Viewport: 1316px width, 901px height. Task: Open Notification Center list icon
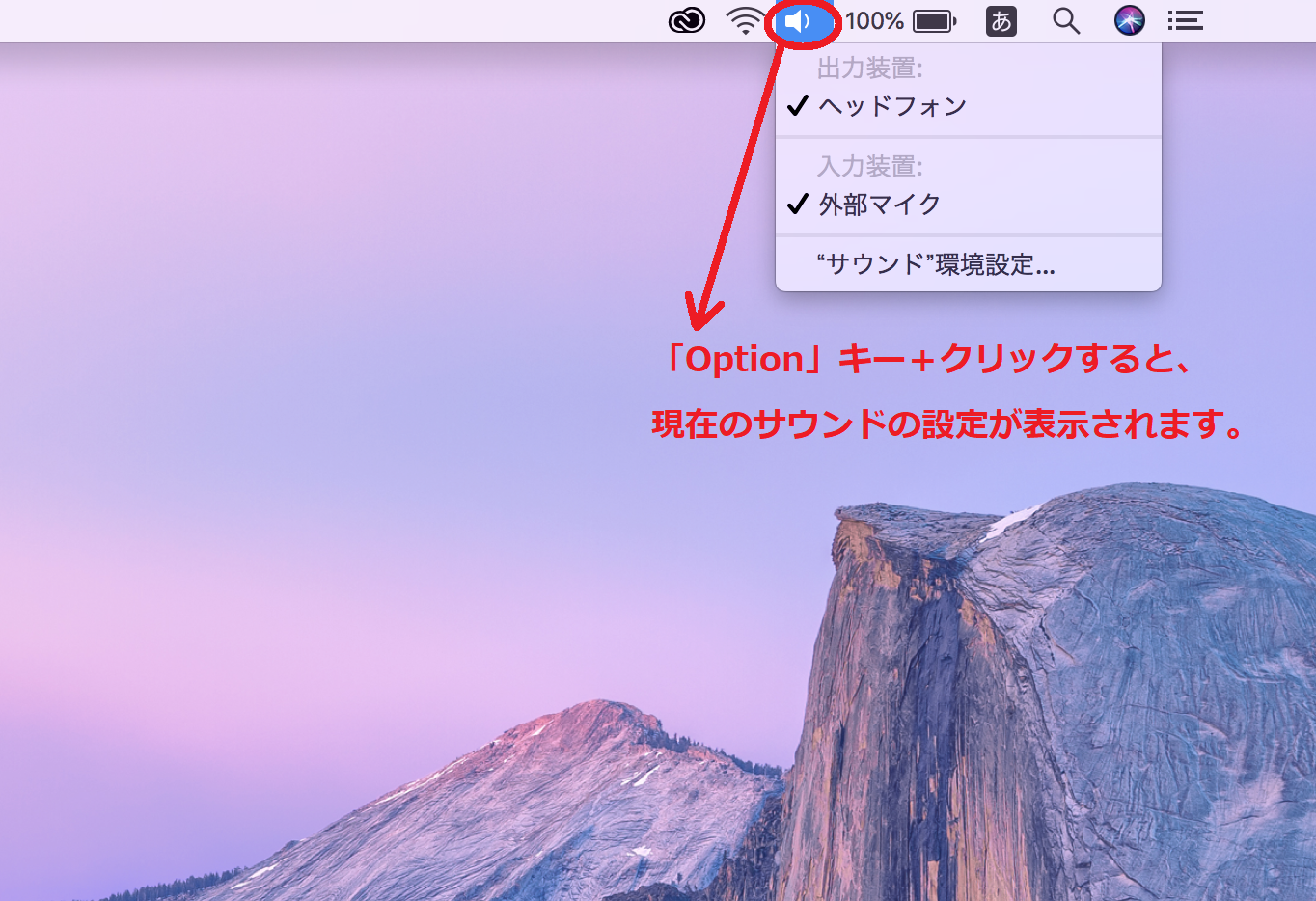[1186, 20]
